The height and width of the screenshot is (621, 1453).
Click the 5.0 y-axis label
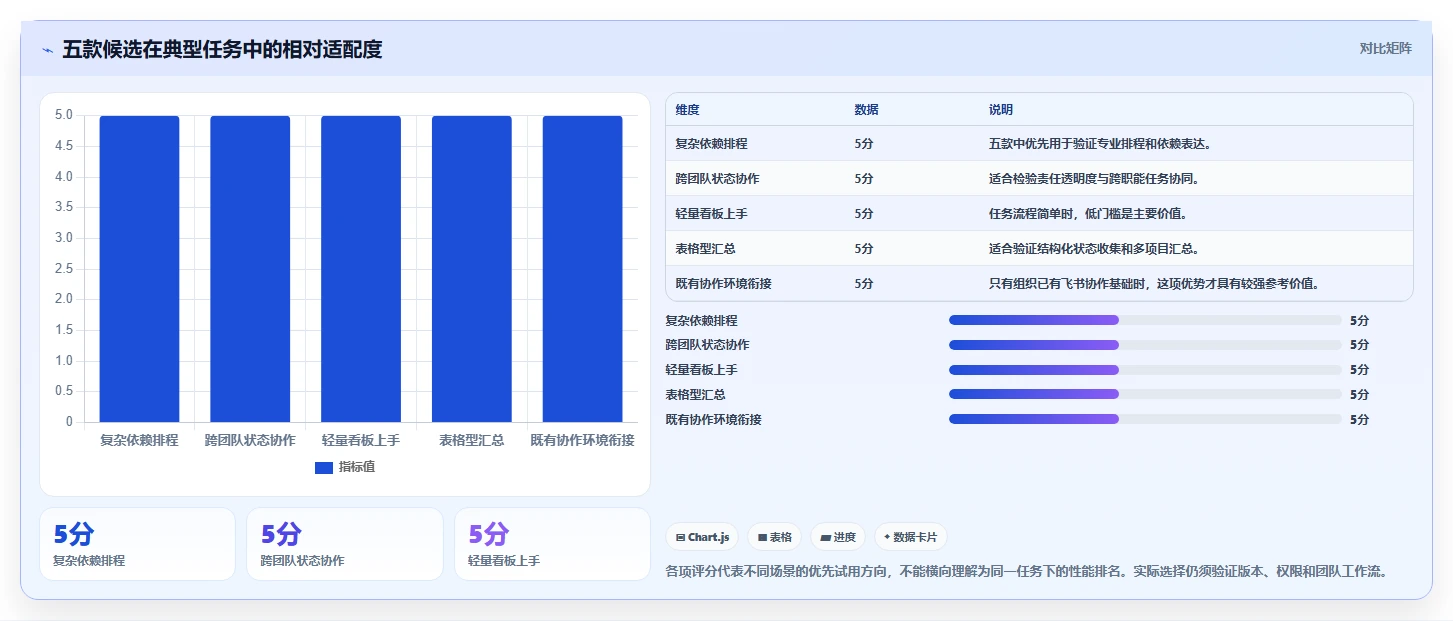click(64, 116)
